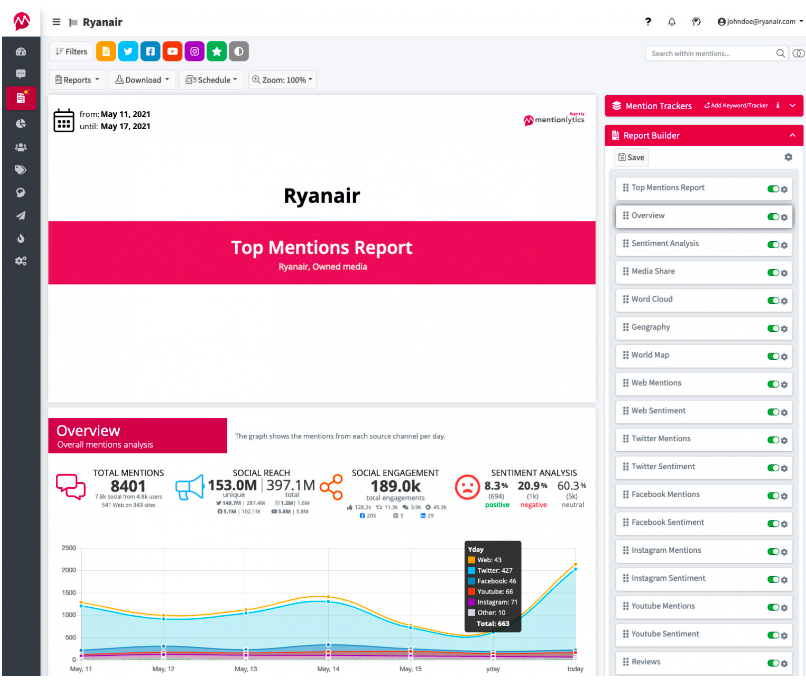The width and height of the screenshot is (806, 684).
Task: Open the Zoom: 100% dropdown
Action: tap(282, 80)
